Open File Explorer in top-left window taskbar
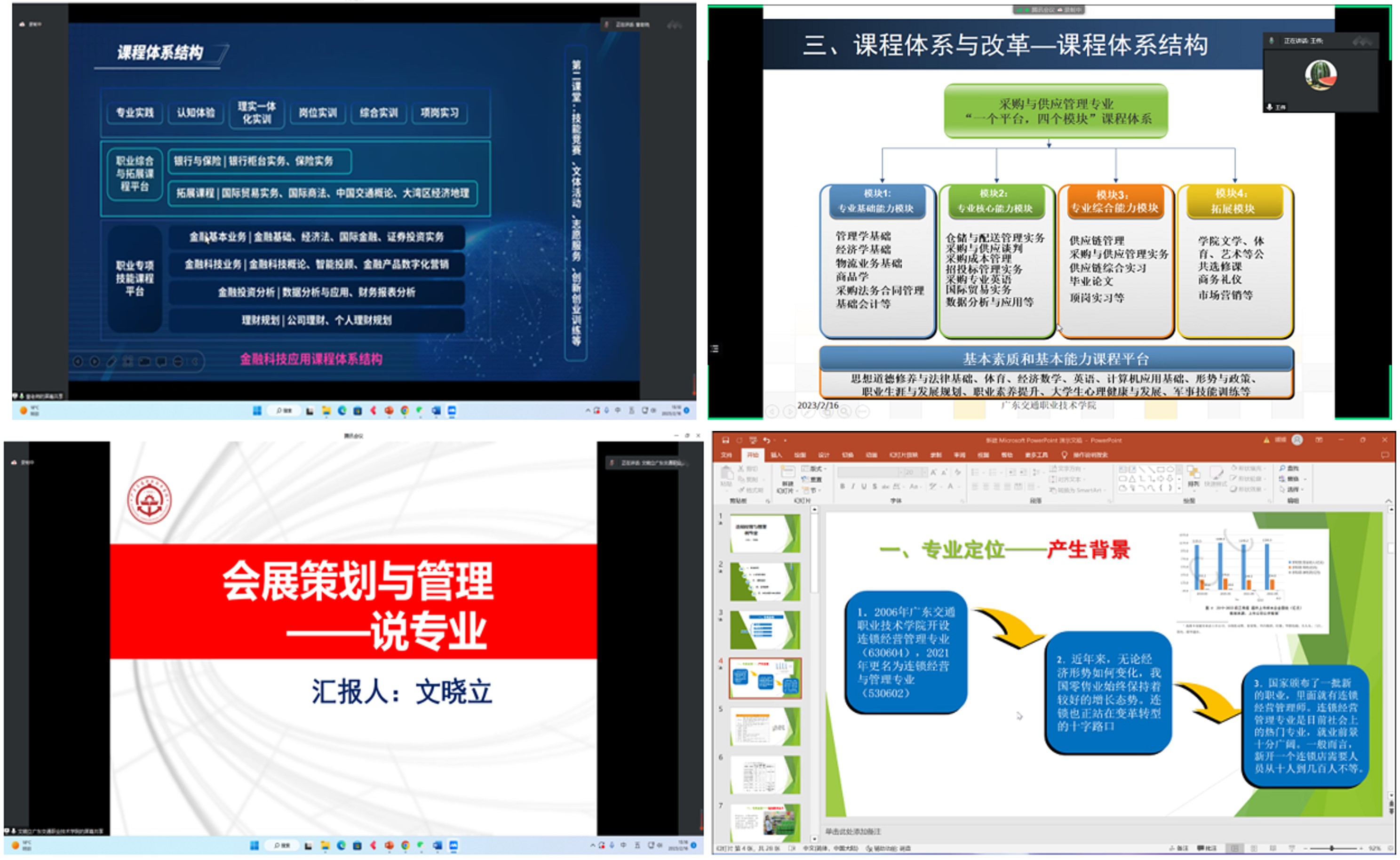The height and width of the screenshot is (860, 1400). (x=326, y=411)
